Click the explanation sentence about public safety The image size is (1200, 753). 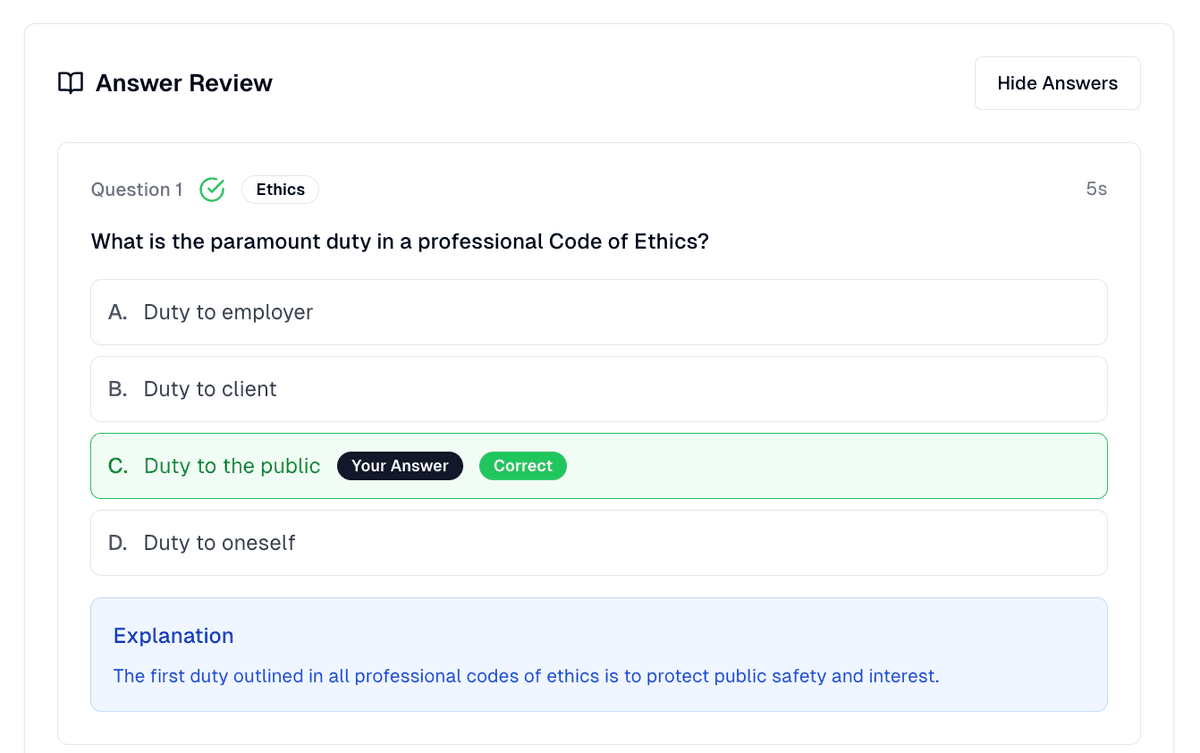tap(526, 676)
